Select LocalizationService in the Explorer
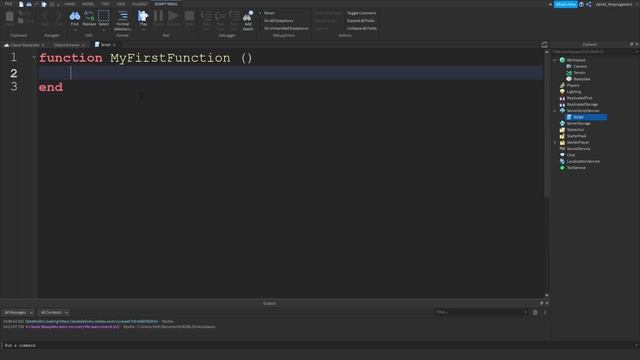The width and height of the screenshot is (640, 360). click(x=583, y=161)
